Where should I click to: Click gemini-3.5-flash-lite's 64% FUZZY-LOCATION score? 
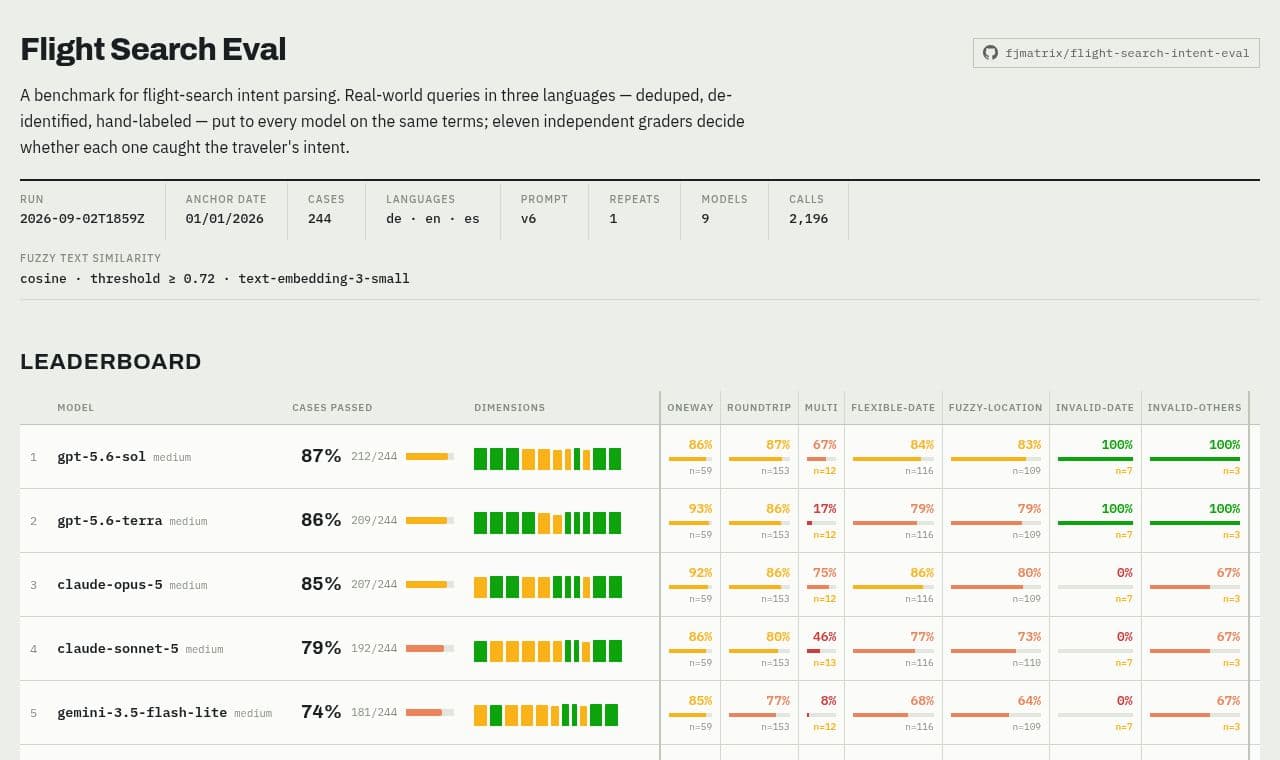coord(1029,701)
